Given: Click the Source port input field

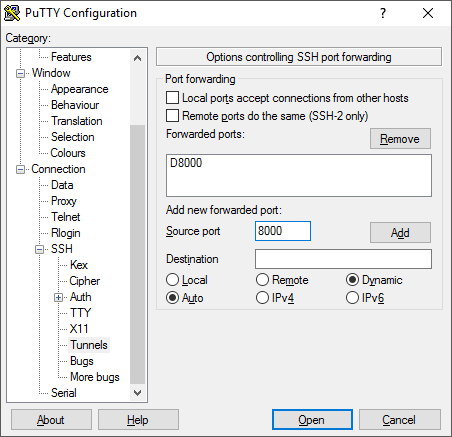Looking at the screenshot, I should [x=283, y=231].
